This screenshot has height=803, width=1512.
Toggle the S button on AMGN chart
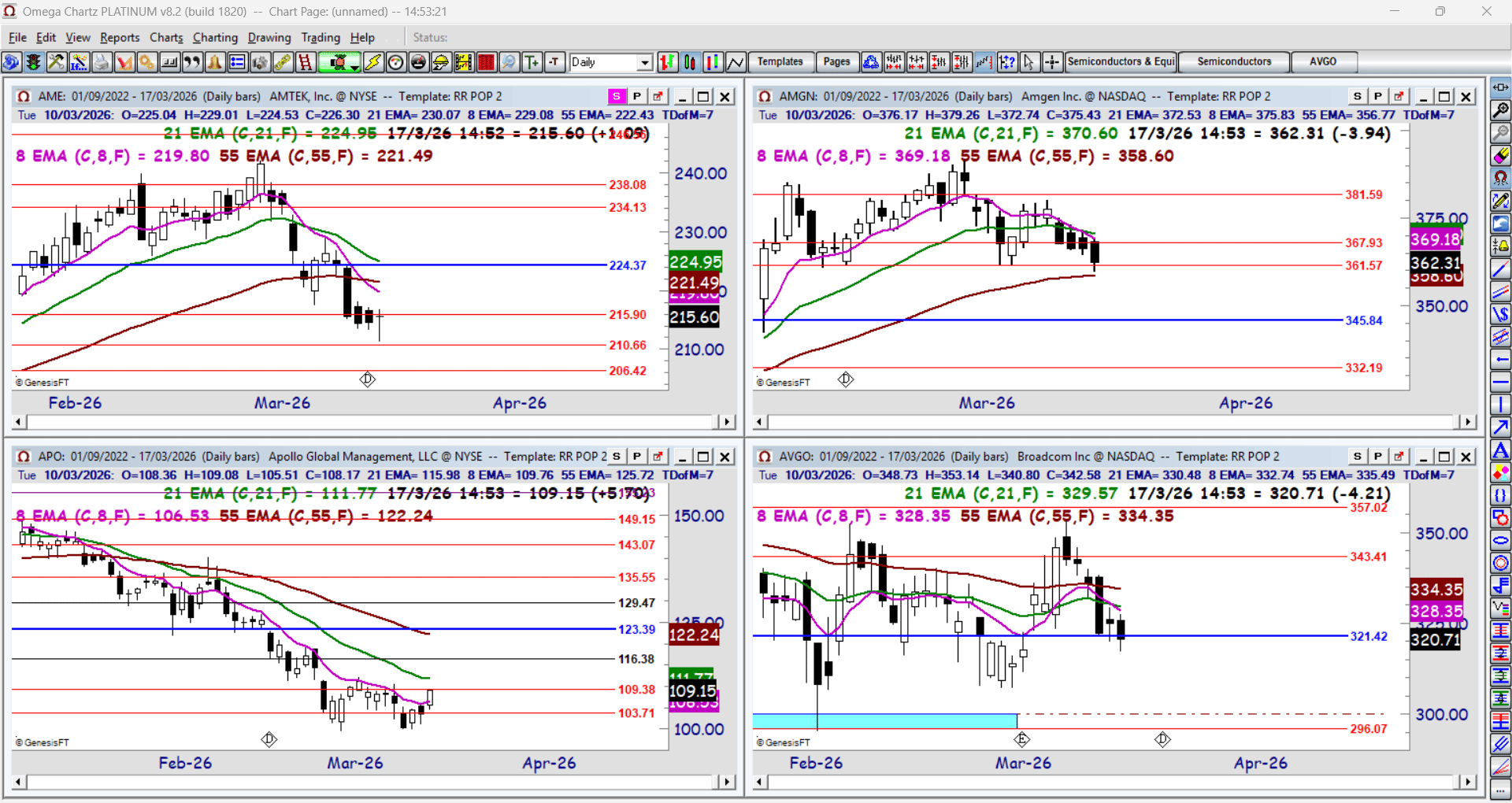pos(1358,96)
